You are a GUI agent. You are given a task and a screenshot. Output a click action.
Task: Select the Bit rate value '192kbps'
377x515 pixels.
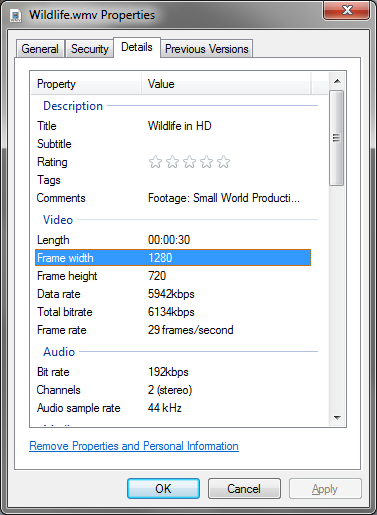(x=168, y=372)
